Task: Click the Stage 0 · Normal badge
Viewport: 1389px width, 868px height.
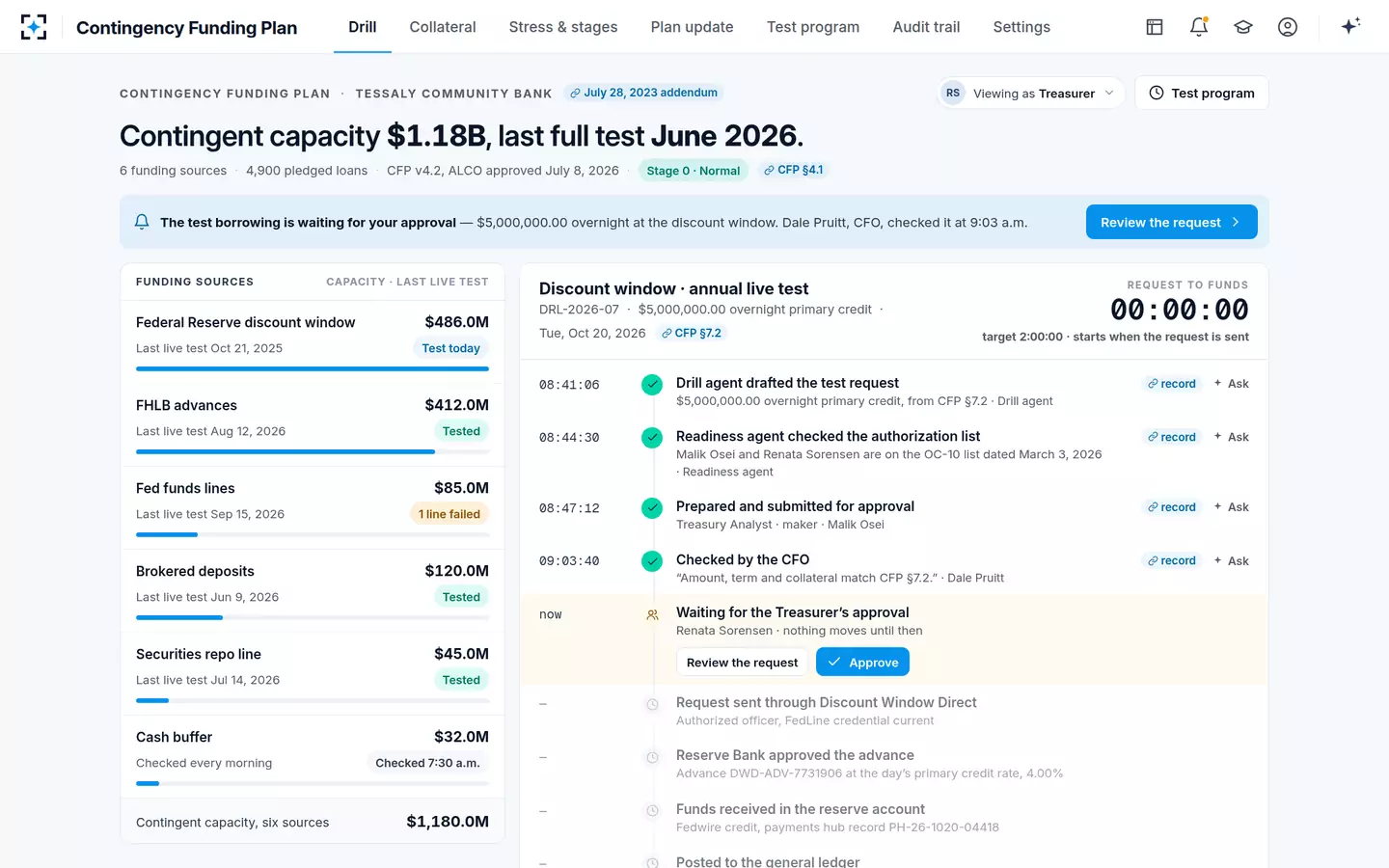Action: tap(694, 171)
